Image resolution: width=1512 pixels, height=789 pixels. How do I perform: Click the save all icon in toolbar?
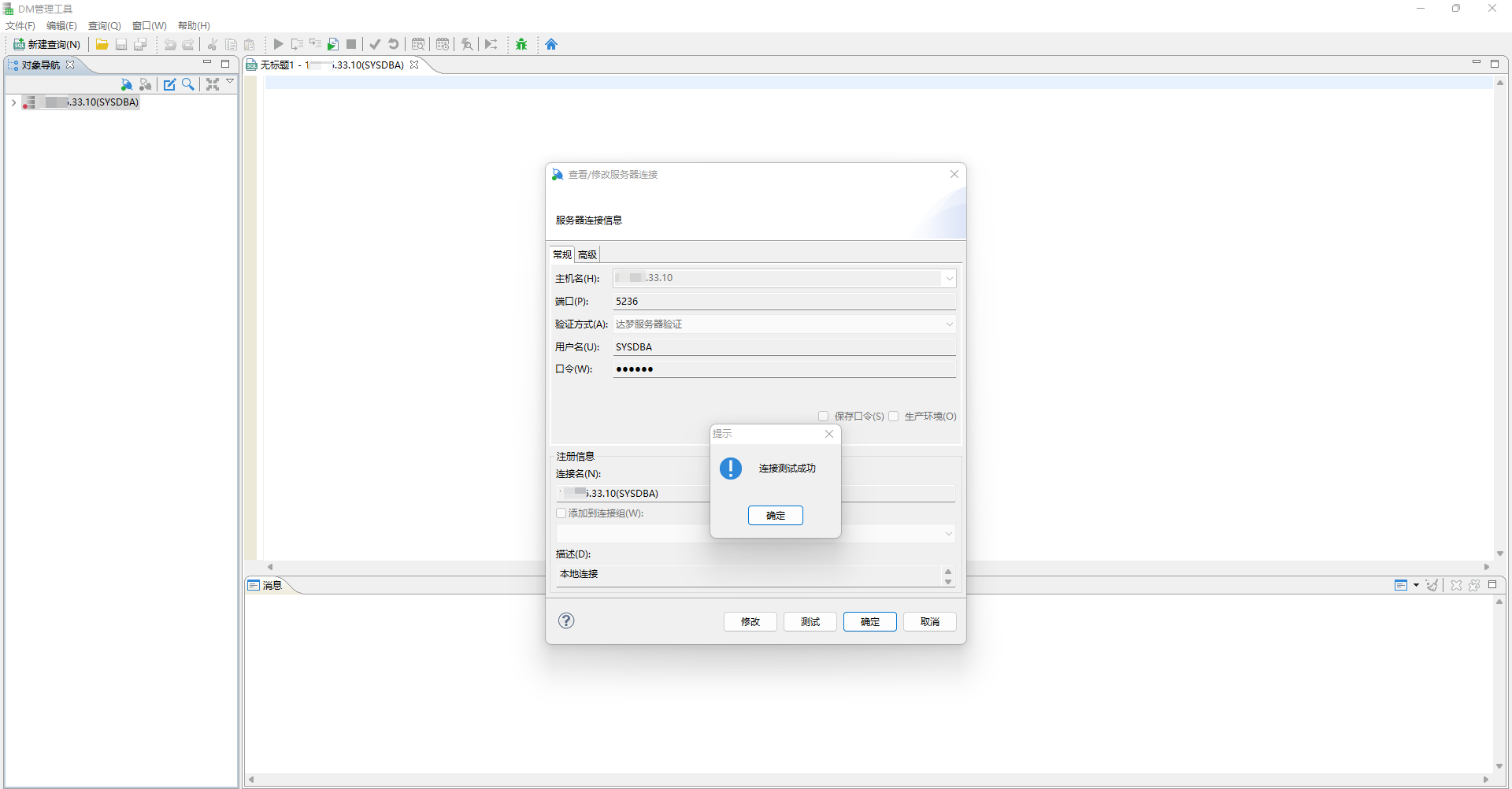140,44
